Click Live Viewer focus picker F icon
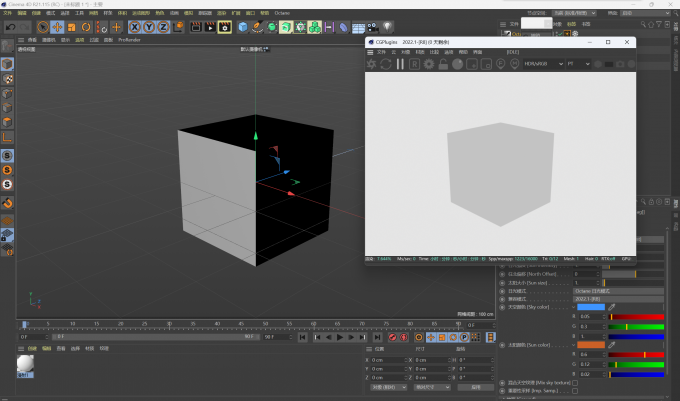 click(500, 64)
